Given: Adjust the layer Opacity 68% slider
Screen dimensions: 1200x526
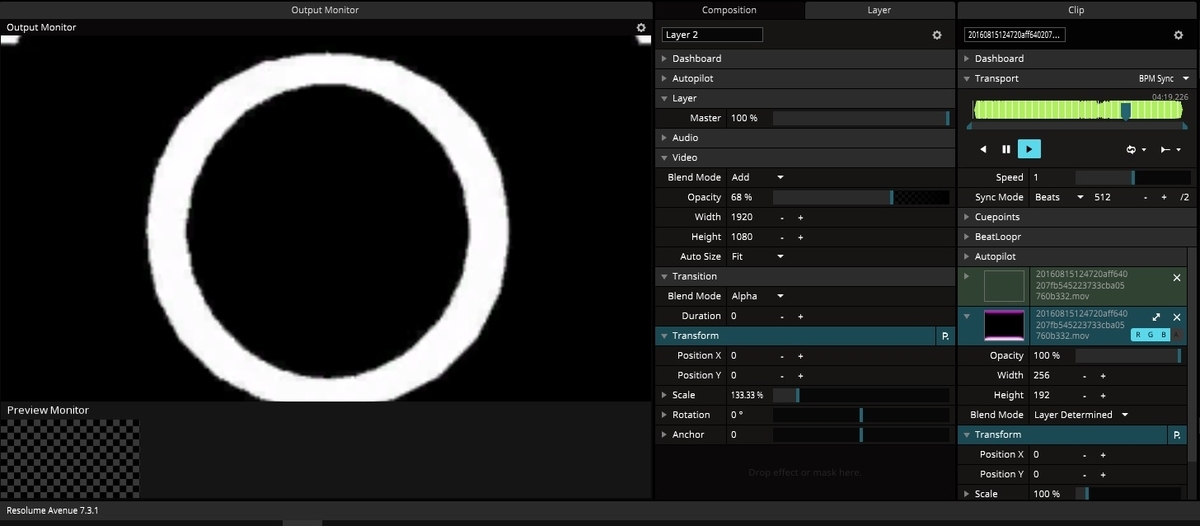Looking at the screenshot, I should click(x=862, y=198).
